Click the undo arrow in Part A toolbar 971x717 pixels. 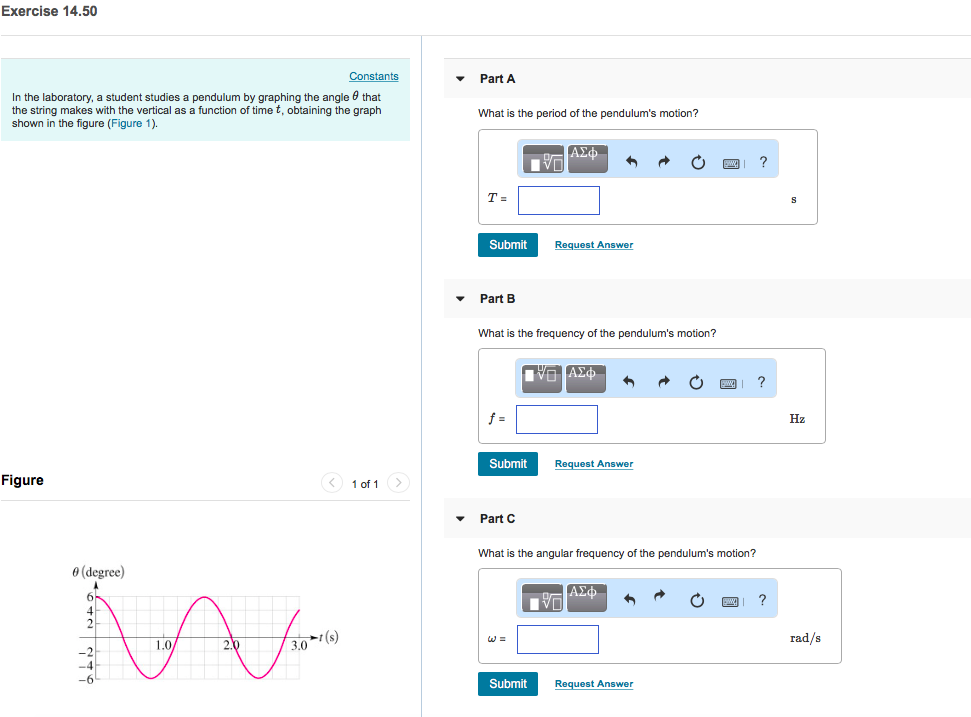631,159
